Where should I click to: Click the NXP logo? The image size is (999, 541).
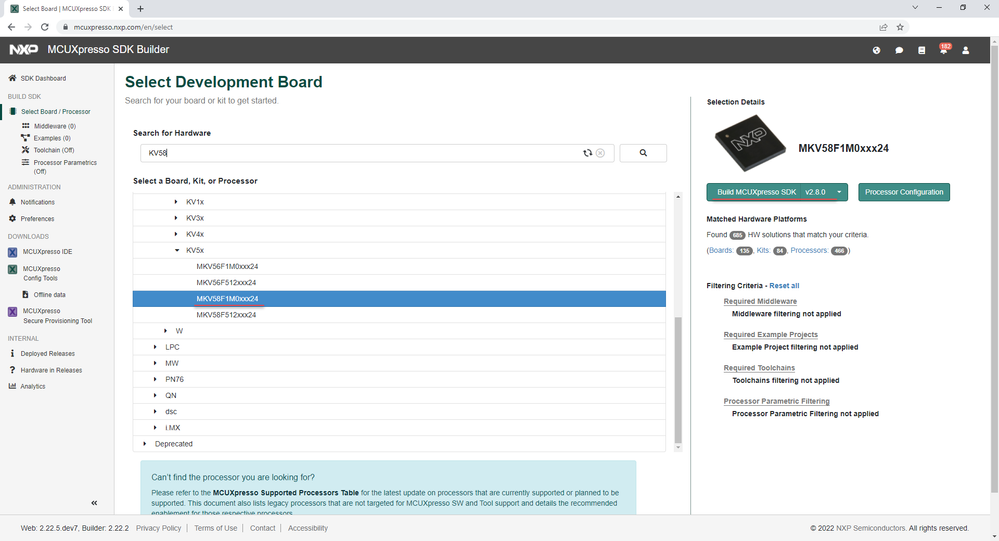pyautogui.click(x=24, y=50)
